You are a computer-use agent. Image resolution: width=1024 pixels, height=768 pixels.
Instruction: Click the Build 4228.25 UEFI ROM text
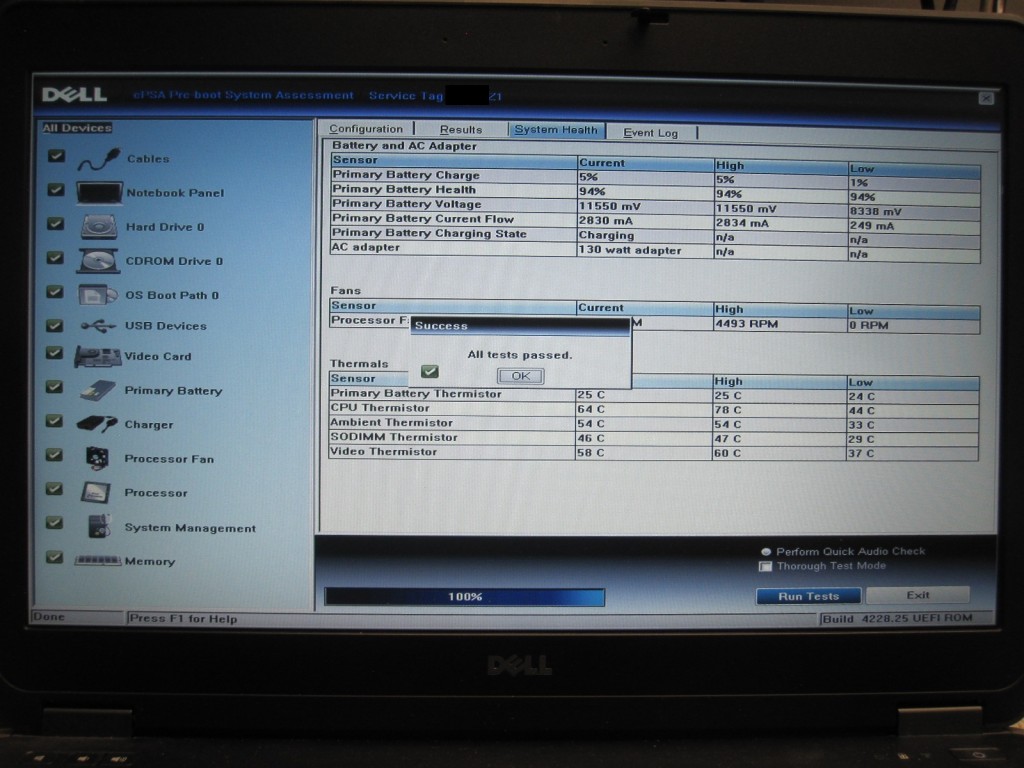[x=897, y=618]
